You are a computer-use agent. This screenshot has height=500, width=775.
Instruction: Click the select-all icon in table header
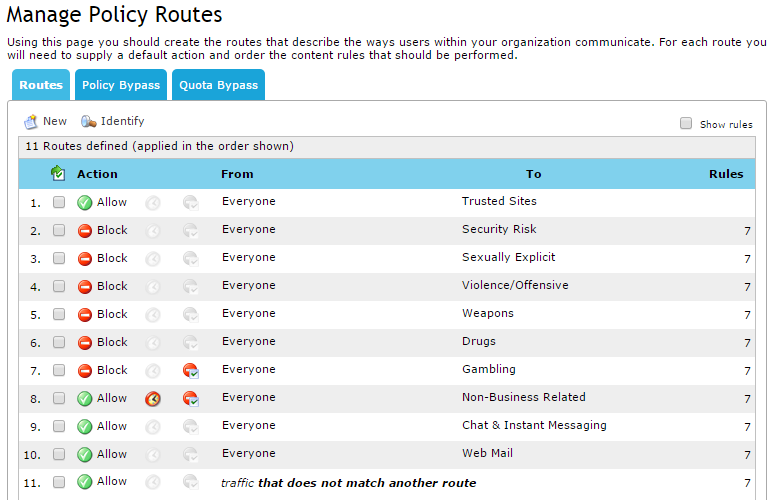point(58,174)
